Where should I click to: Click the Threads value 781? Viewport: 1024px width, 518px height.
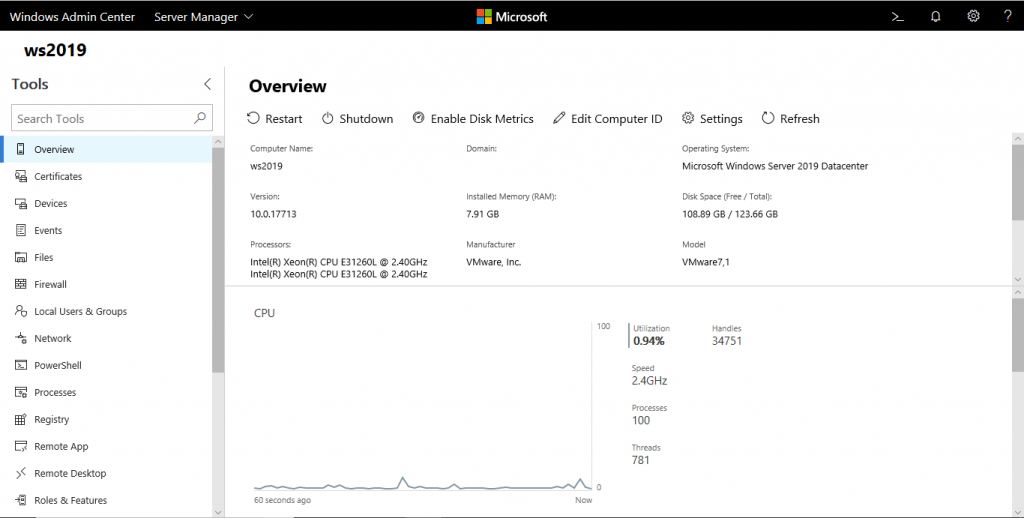(641, 460)
